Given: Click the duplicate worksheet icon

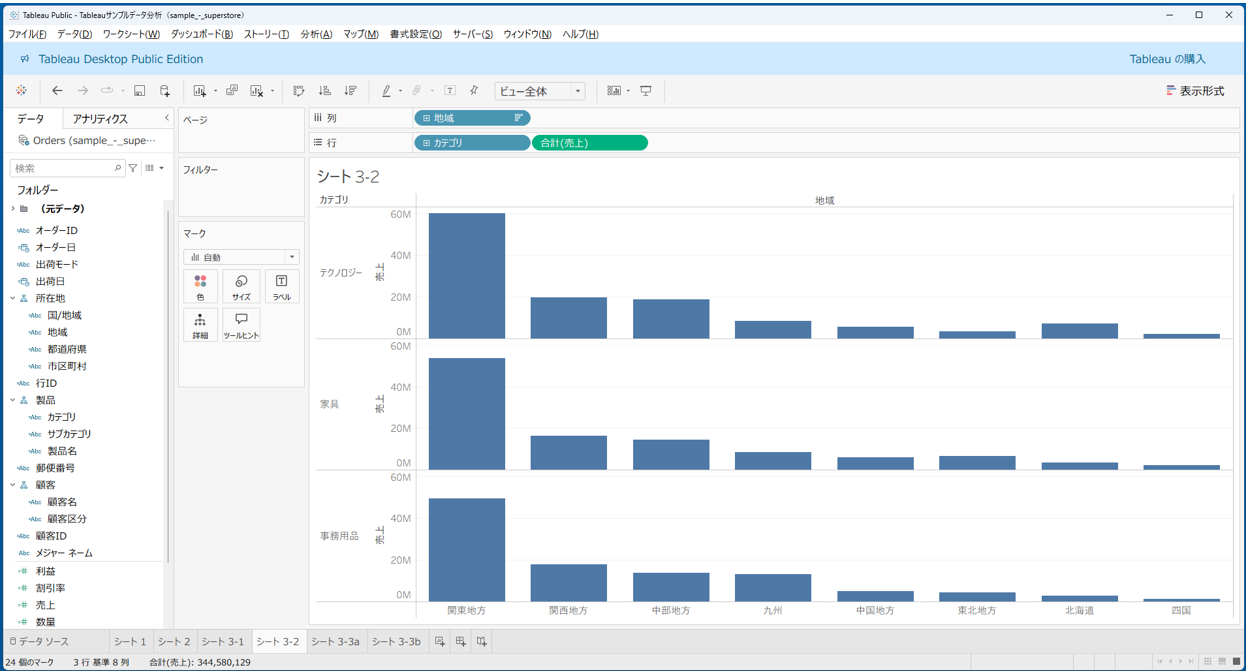Looking at the screenshot, I should [232, 91].
